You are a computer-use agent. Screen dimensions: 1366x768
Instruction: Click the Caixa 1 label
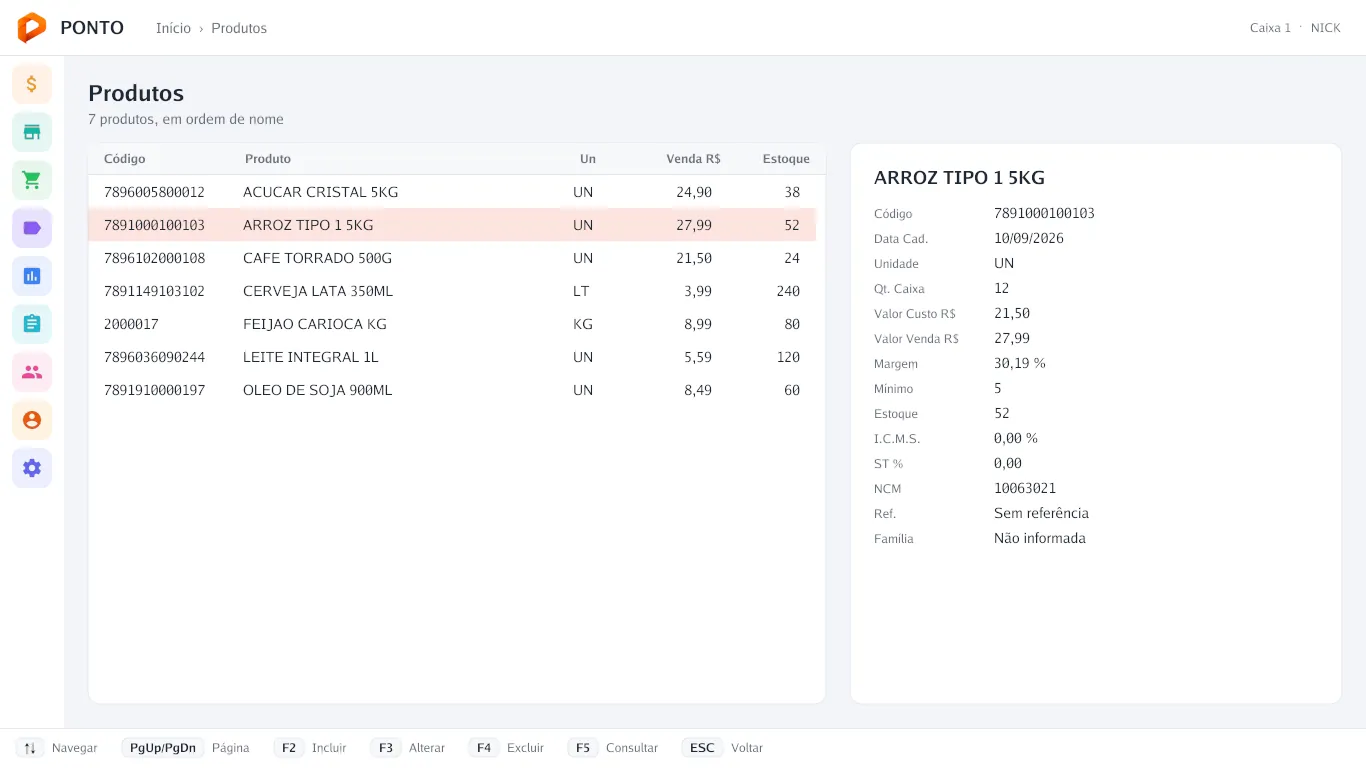pyautogui.click(x=1270, y=28)
